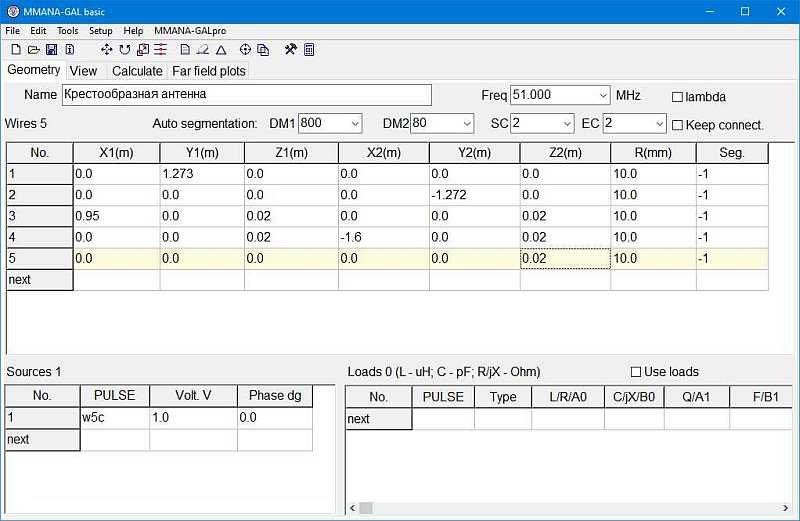Click X1 cell '0.95' in wire 3

[x=116, y=216]
